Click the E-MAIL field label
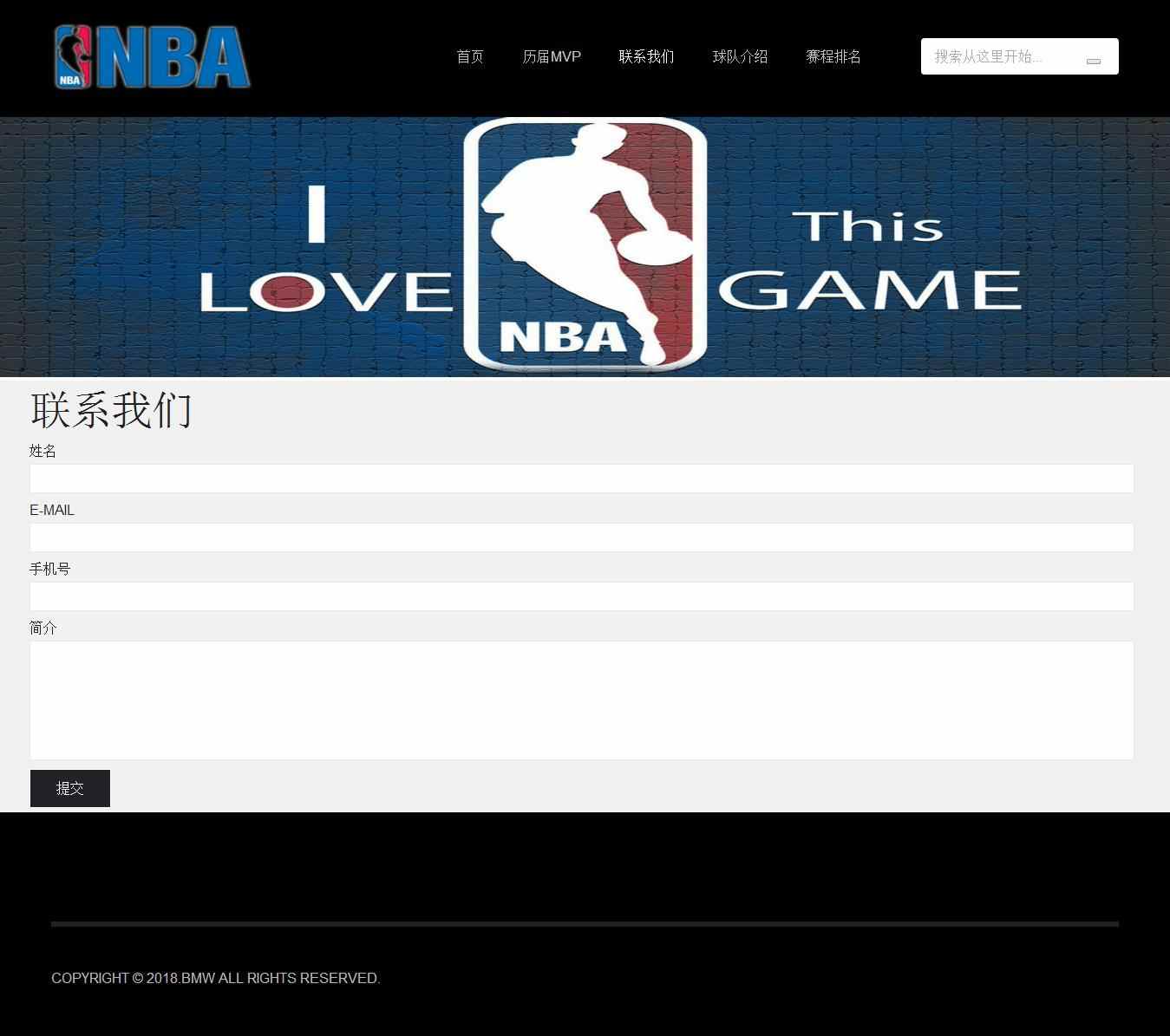This screenshot has width=1170, height=1036. (52, 510)
